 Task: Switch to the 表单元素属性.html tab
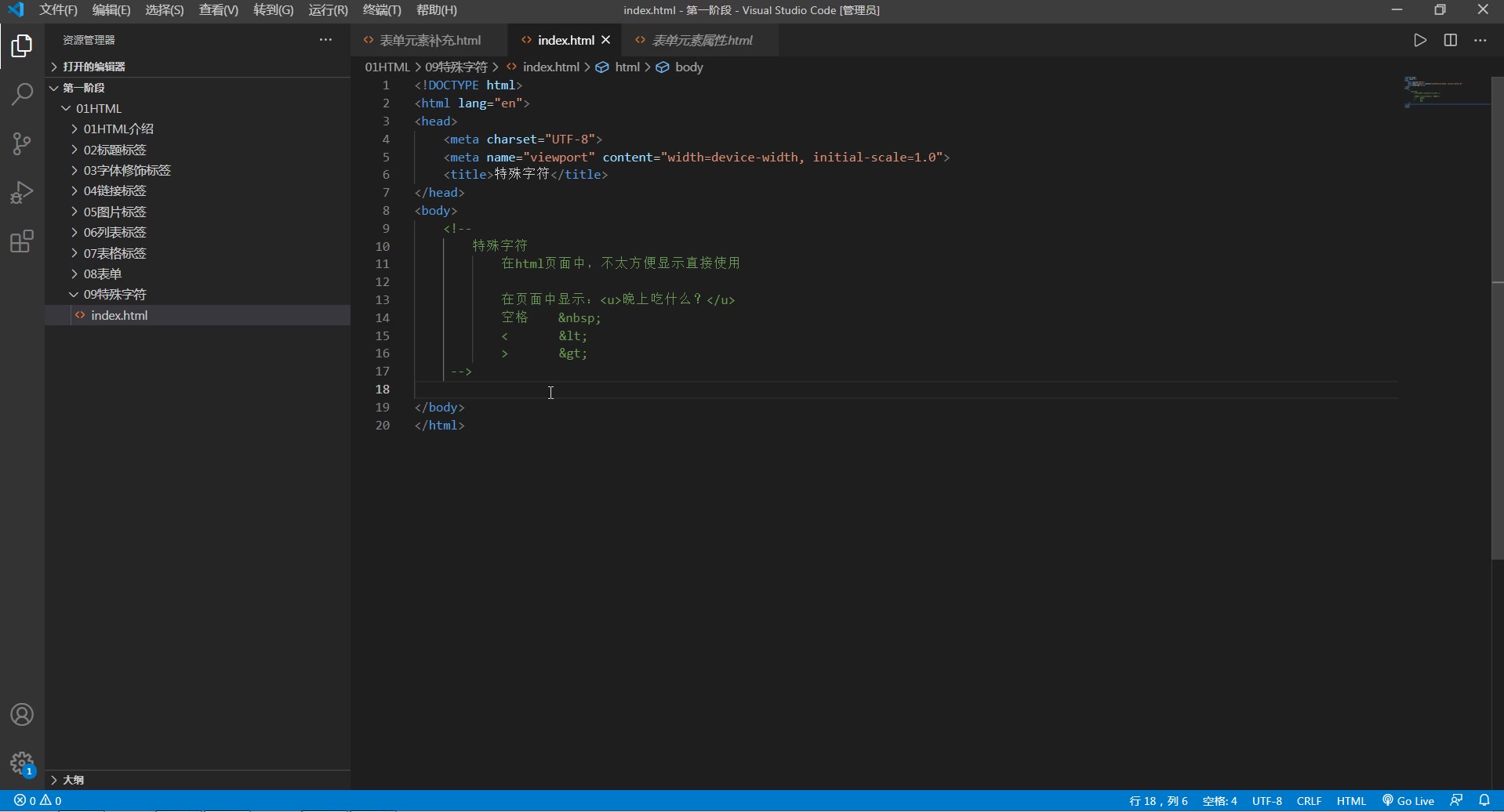click(700, 40)
